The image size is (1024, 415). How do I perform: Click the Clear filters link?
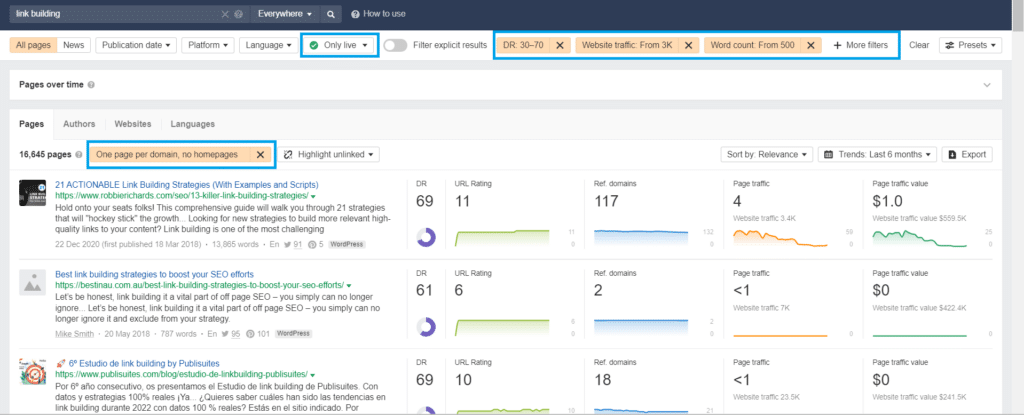tap(919, 45)
